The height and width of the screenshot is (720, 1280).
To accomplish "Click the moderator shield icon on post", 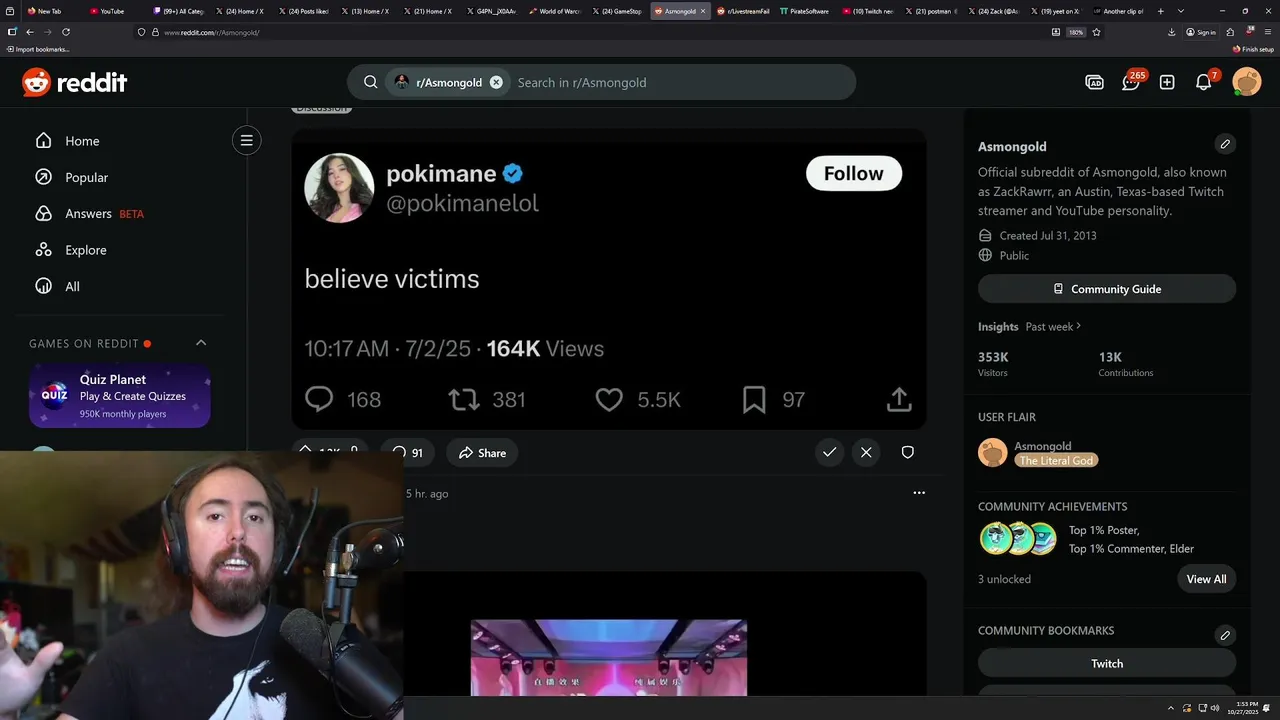I will click(x=908, y=452).
